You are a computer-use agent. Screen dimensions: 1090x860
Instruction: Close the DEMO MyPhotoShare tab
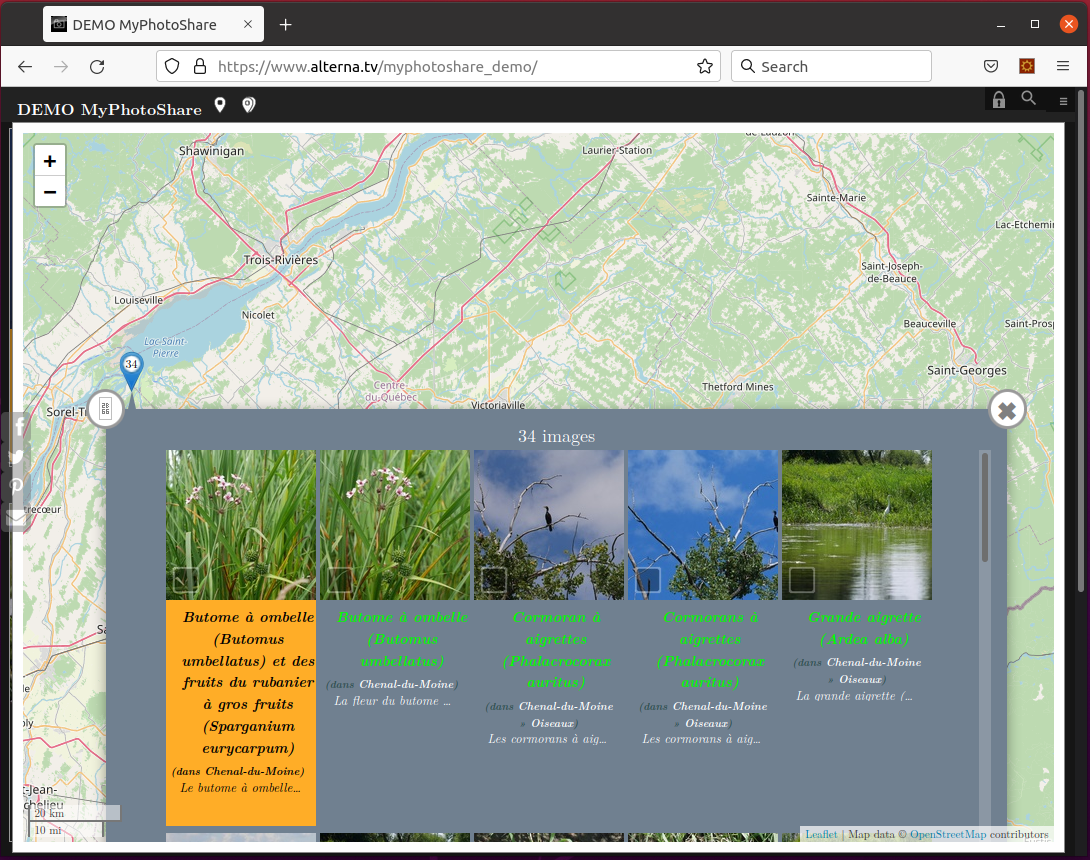pos(248,24)
